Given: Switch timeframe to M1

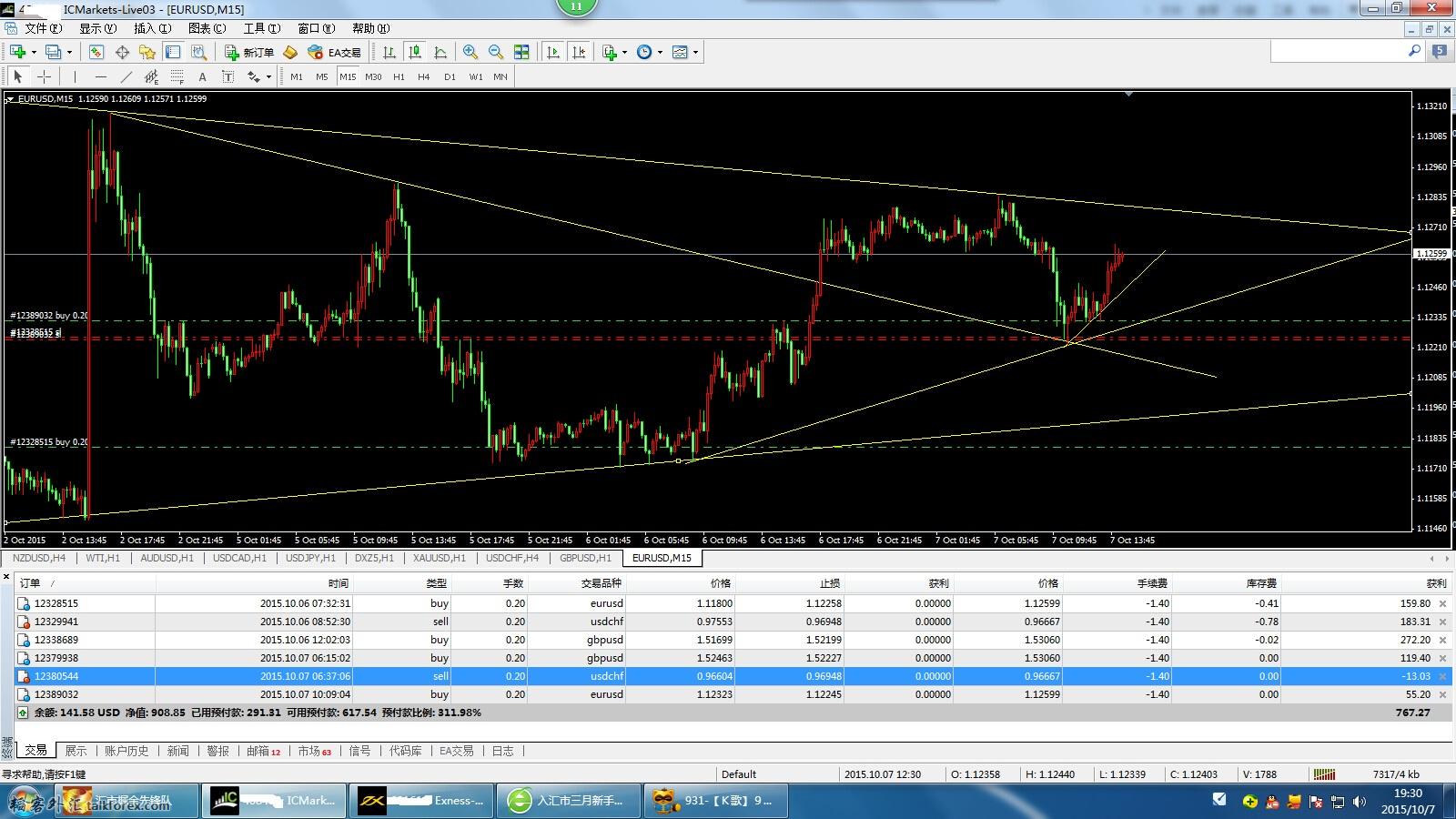Looking at the screenshot, I should tap(297, 77).
